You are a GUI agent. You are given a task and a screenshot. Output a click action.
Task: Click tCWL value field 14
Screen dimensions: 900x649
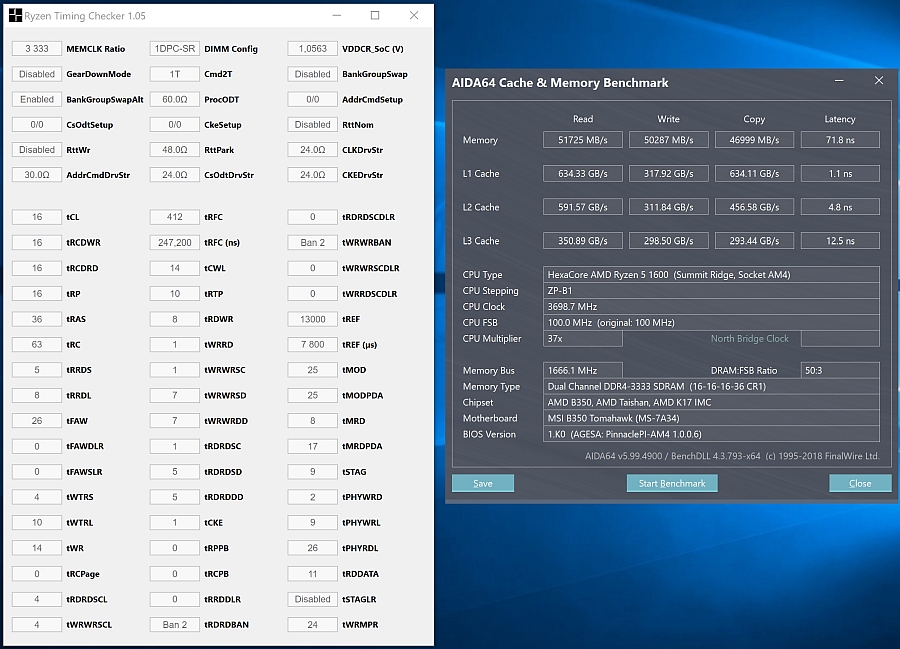(x=174, y=268)
